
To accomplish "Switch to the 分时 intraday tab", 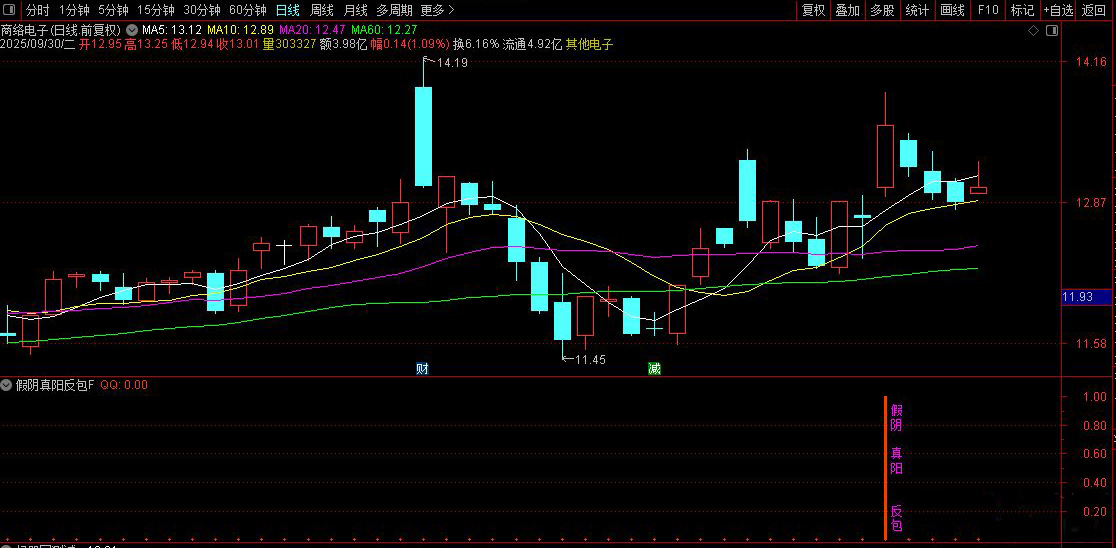I will [38, 11].
